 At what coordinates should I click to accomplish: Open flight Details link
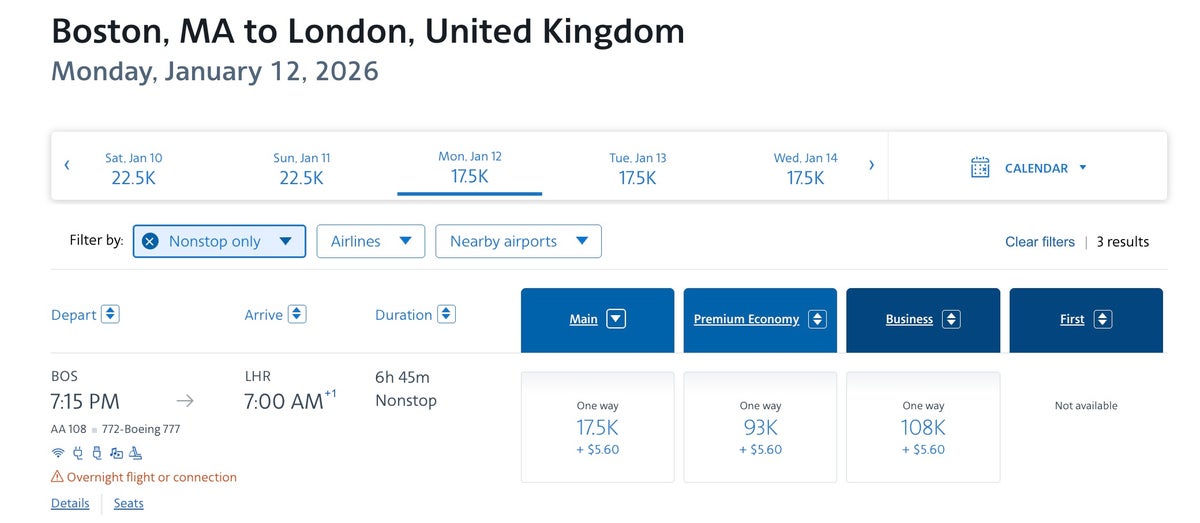[70, 503]
